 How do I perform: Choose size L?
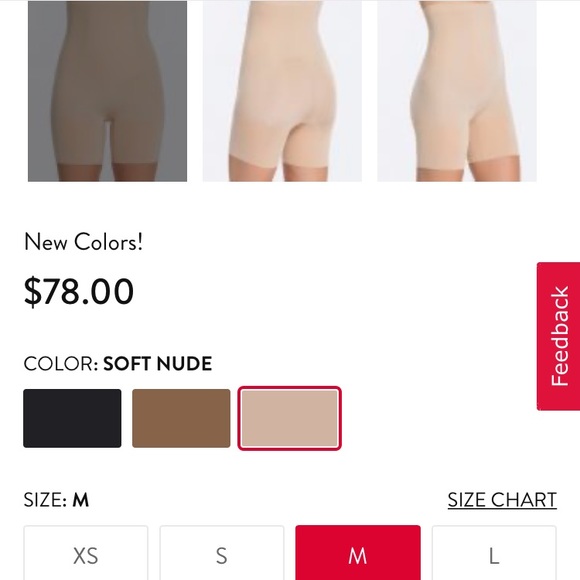tap(494, 553)
